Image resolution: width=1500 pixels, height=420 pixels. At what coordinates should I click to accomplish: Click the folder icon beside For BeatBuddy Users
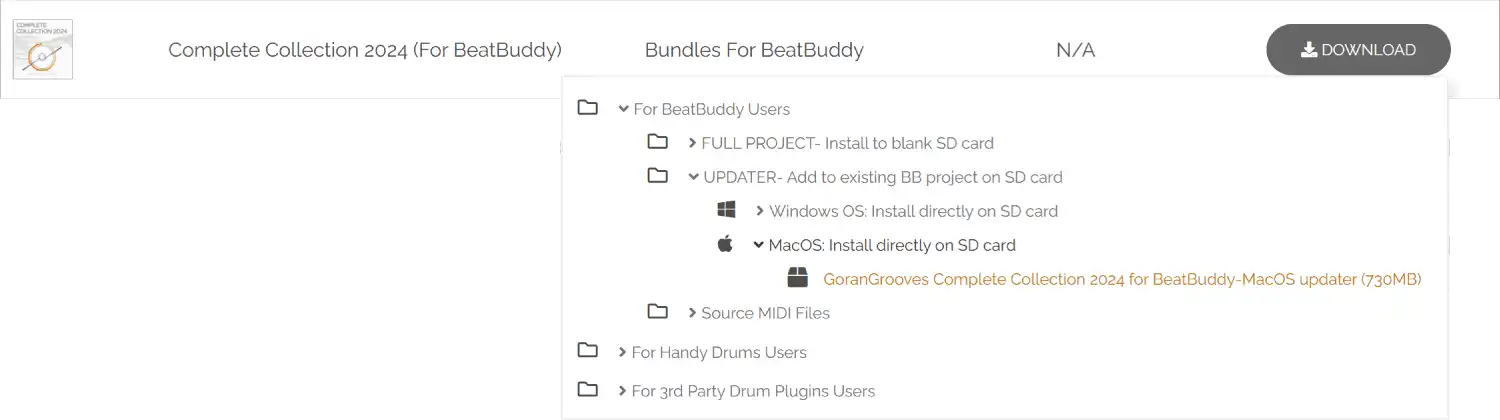pyautogui.click(x=588, y=108)
